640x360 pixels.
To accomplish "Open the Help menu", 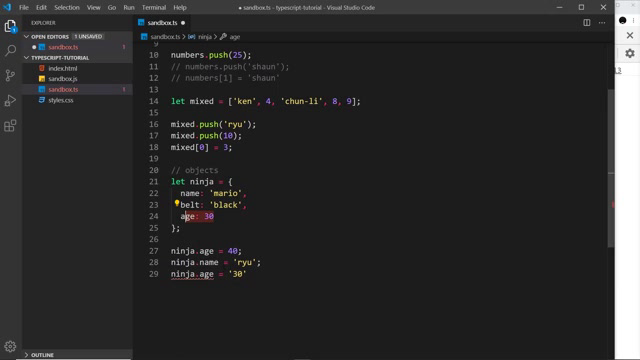I will [180, 7].
